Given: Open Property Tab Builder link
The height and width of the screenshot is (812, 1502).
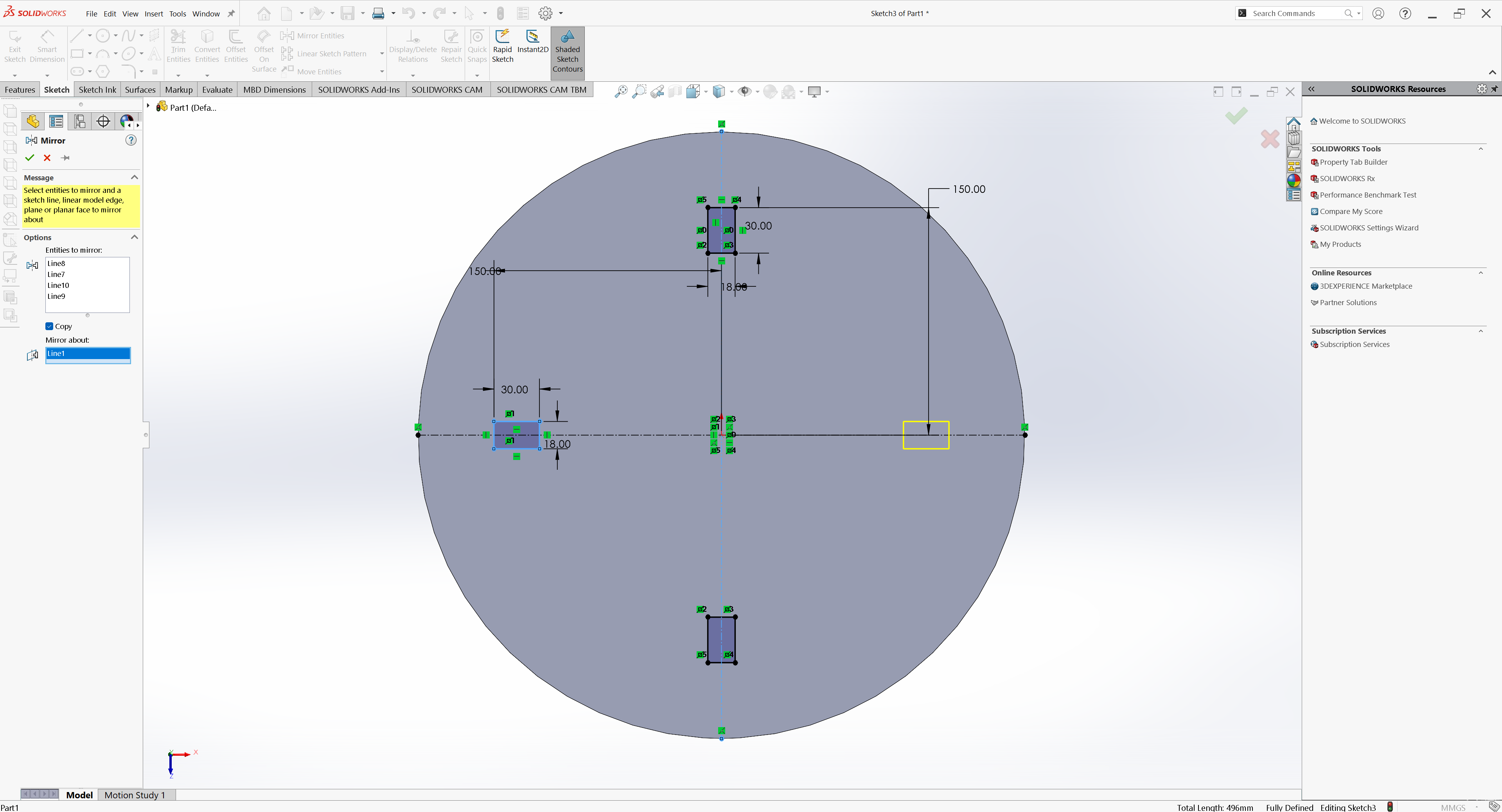Looking at the screenshot, I should (1353, 162).
